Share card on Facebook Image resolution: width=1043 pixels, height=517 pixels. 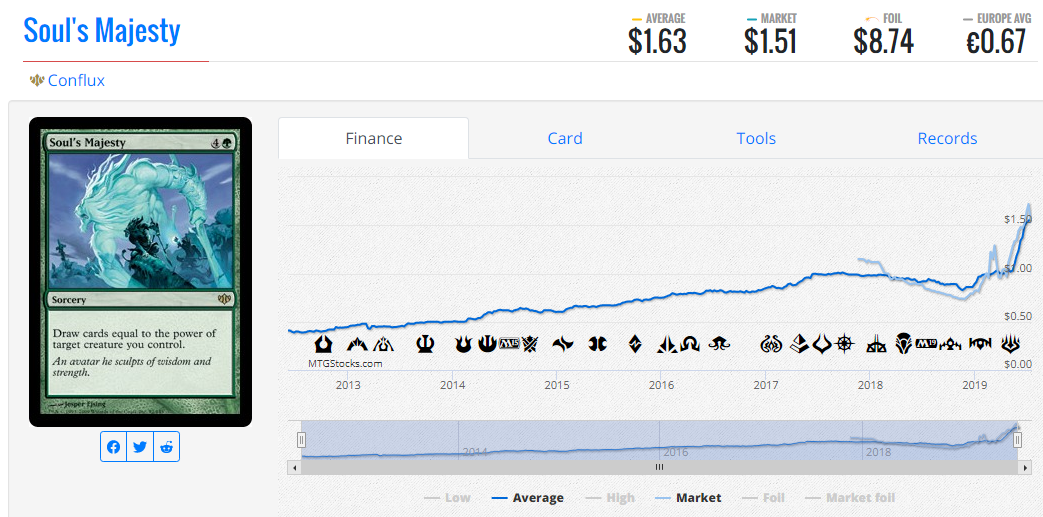(x=114, y=447)
